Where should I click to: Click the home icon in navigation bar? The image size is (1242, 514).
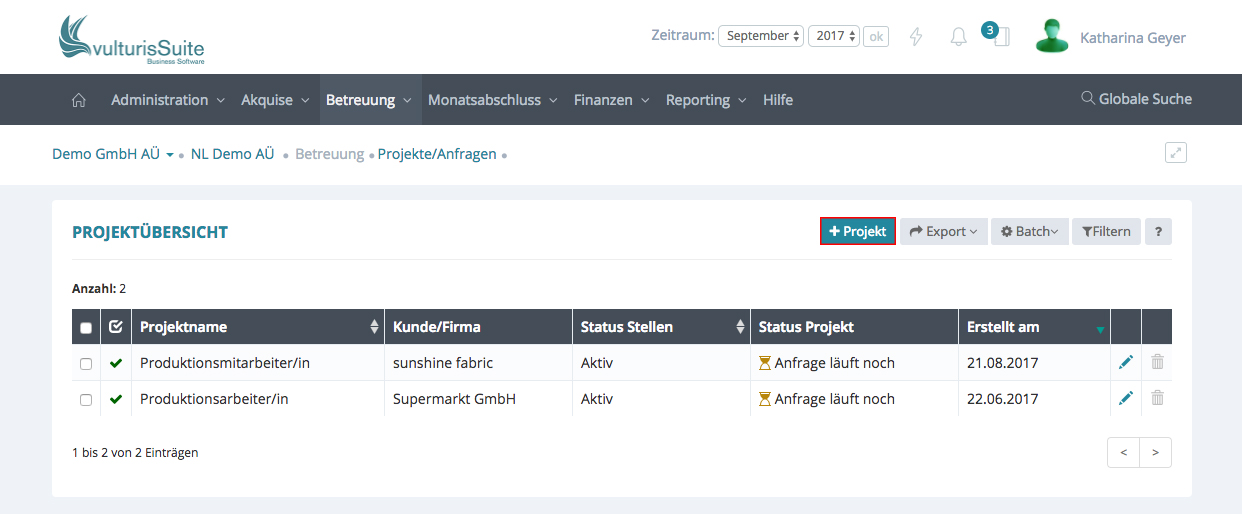79,100
